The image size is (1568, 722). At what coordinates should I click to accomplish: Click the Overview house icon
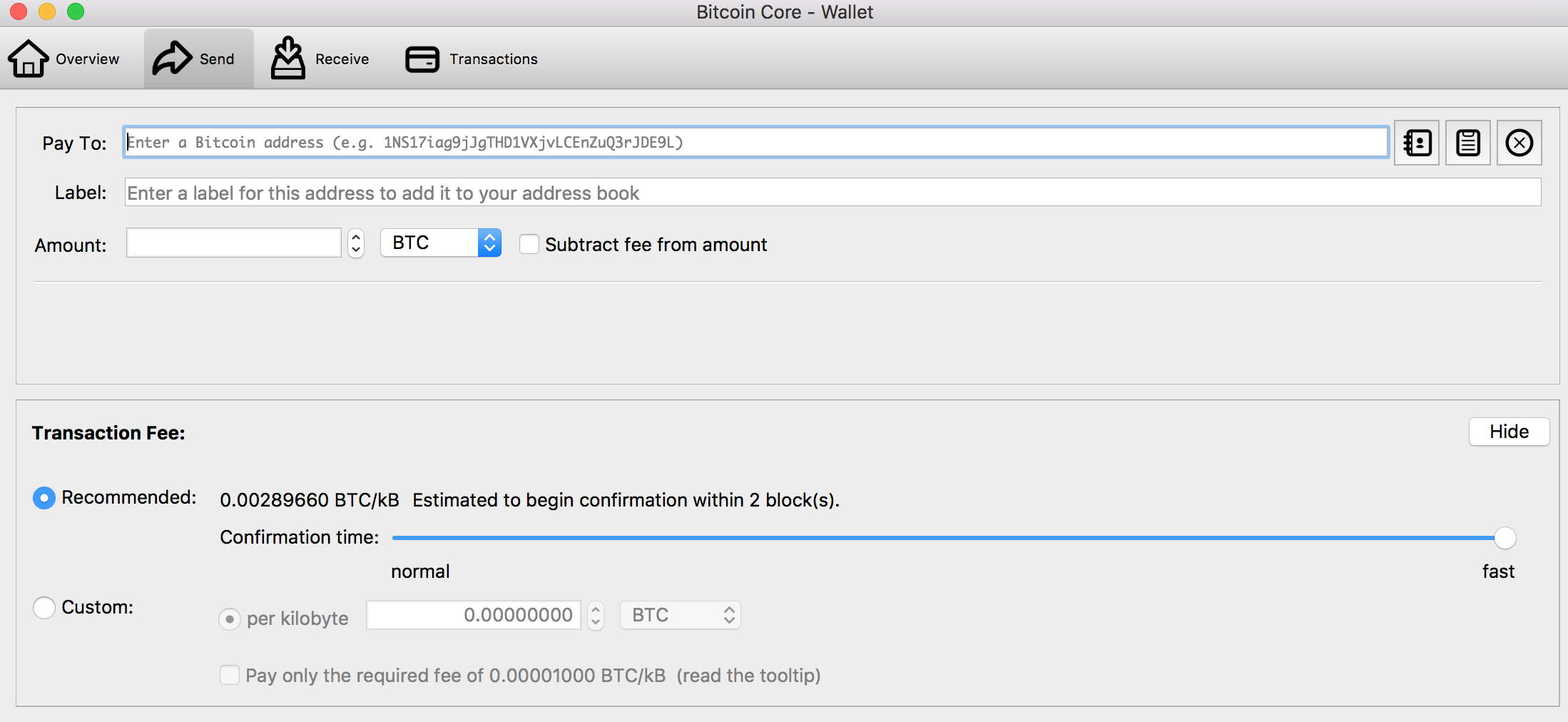point(29,59)
